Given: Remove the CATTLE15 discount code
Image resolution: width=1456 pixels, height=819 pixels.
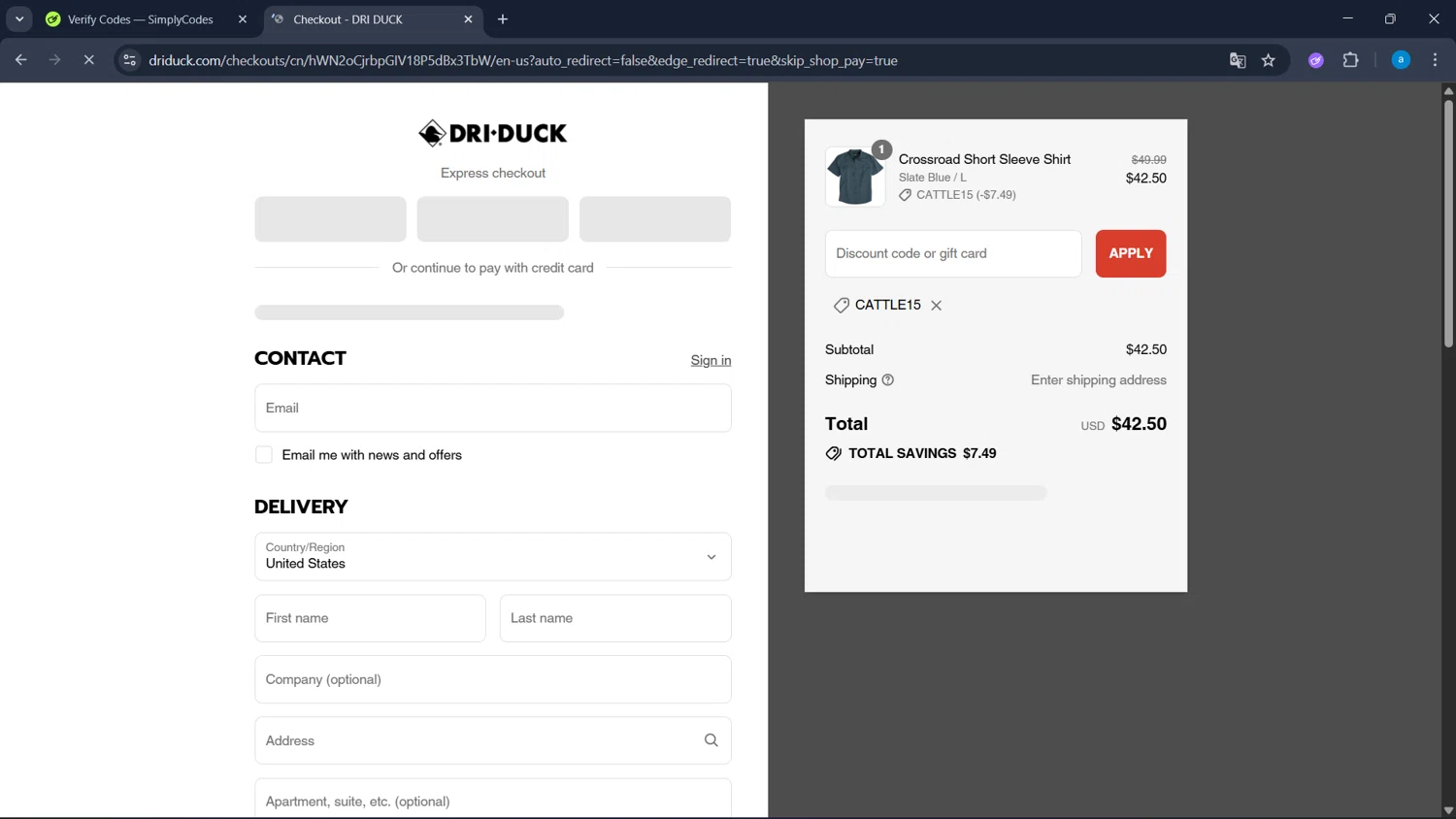Looking at the screenshot, I should click(x=936, y=305).
